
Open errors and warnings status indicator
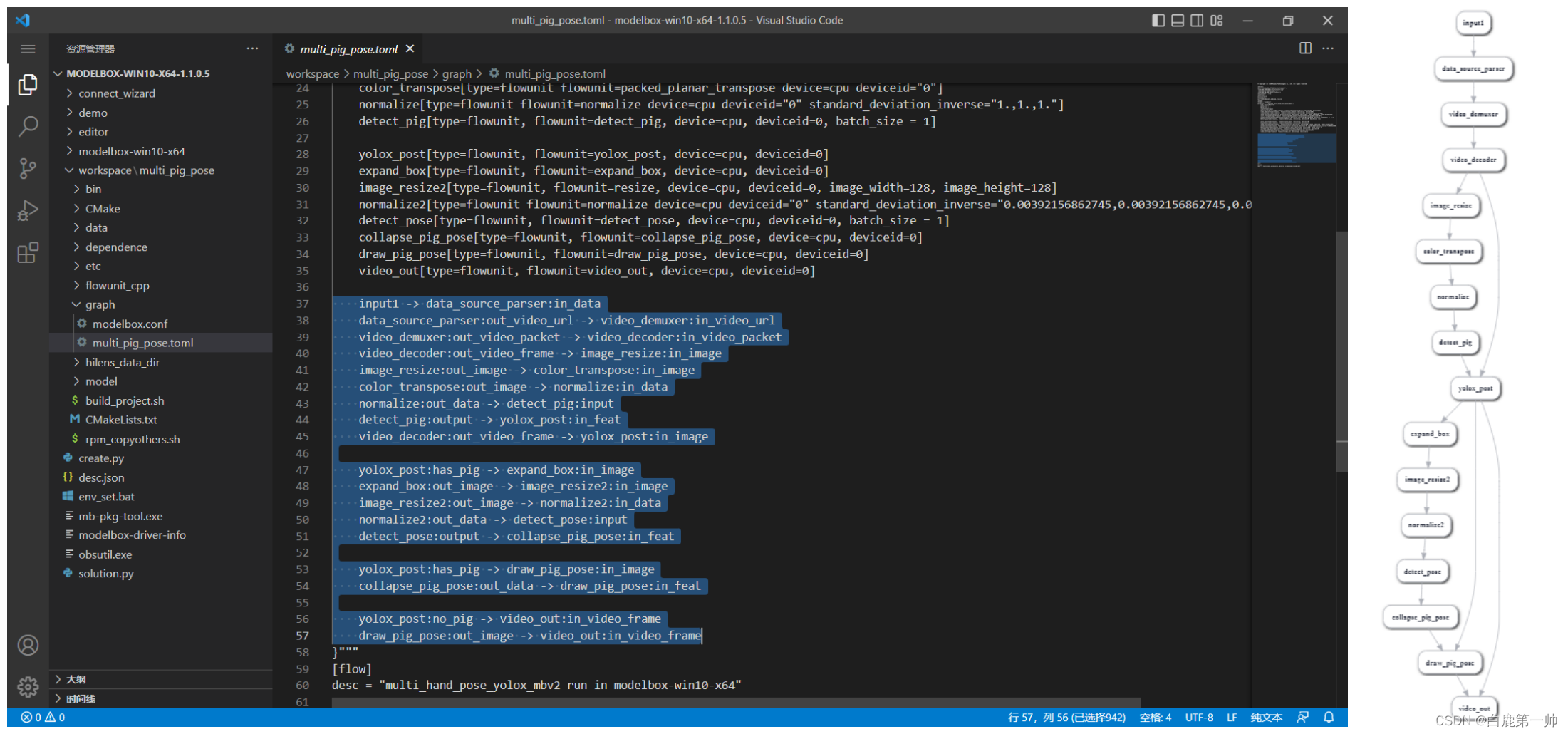43,718
